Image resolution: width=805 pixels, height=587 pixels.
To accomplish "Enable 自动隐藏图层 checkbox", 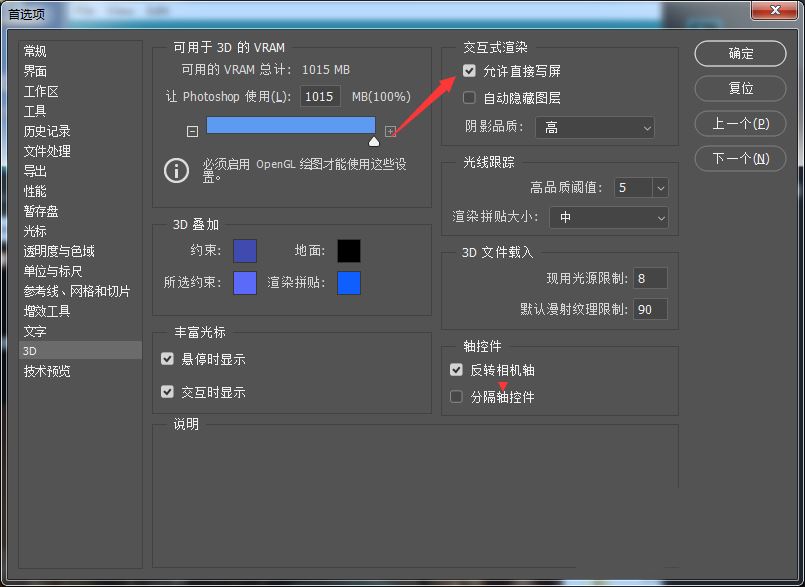I will [x=469, y=97].
